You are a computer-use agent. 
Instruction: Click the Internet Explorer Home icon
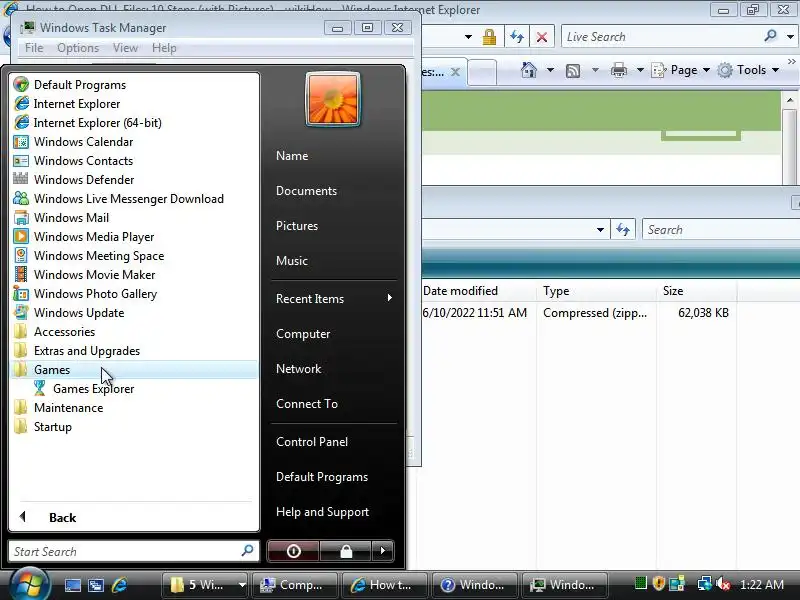coord(529,70)
